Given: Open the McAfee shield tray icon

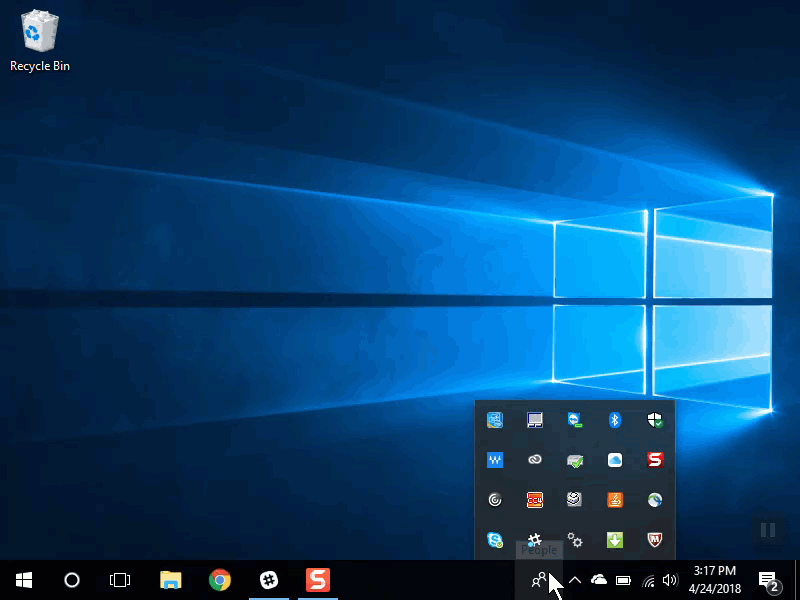Looking at the screenshot, I should pyautogui.click(x=655, y=540).
